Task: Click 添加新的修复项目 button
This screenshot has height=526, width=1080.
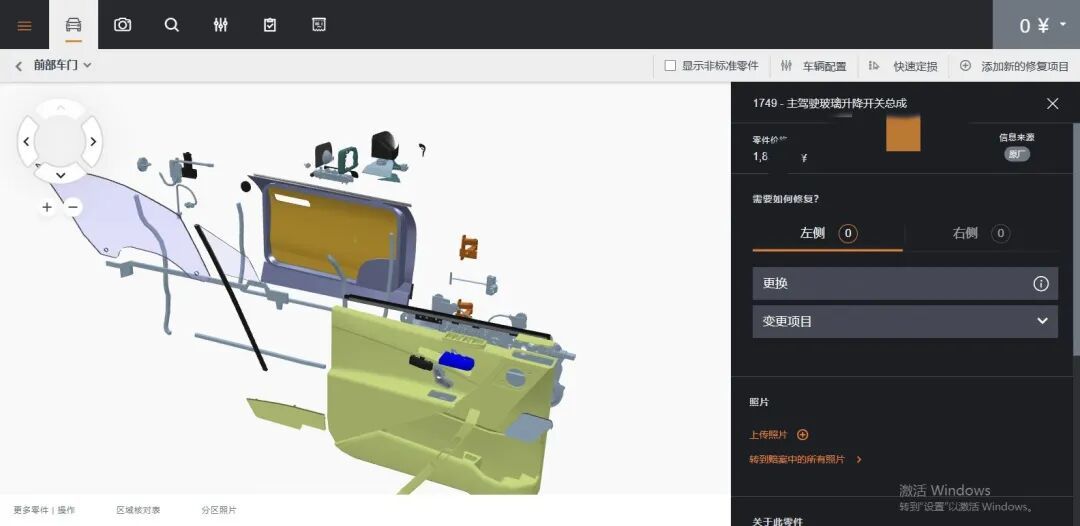Action: point(1014,66)
